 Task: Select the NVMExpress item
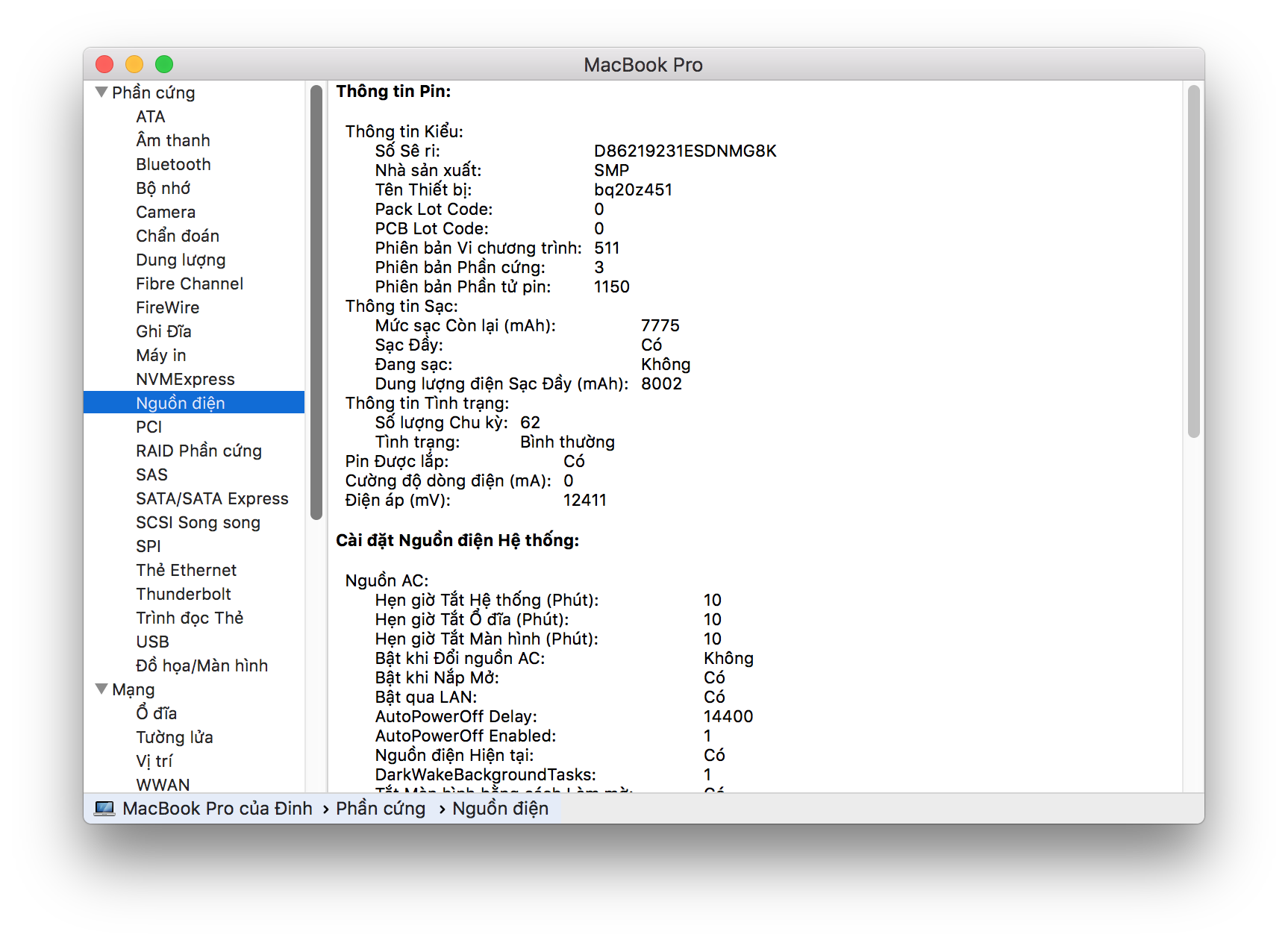pyautogui.click(x=185, y=379)
